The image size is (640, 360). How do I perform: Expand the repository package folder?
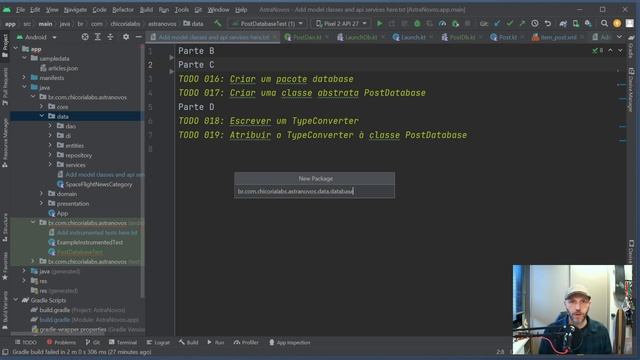pos(51,155)
